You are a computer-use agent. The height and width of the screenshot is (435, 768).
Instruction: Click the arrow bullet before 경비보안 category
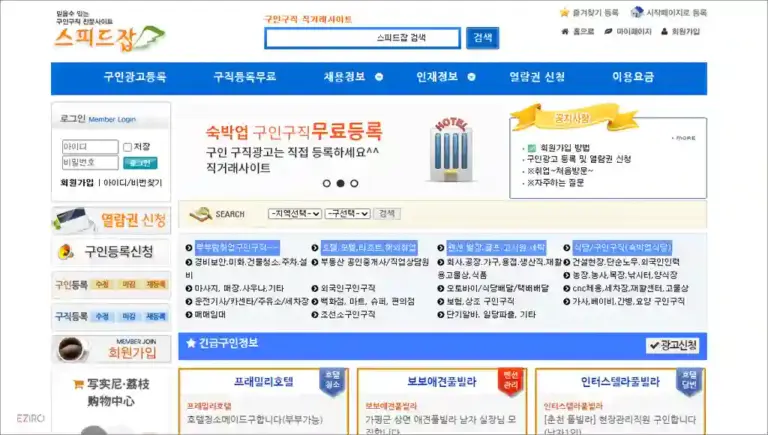coord(189,262)
